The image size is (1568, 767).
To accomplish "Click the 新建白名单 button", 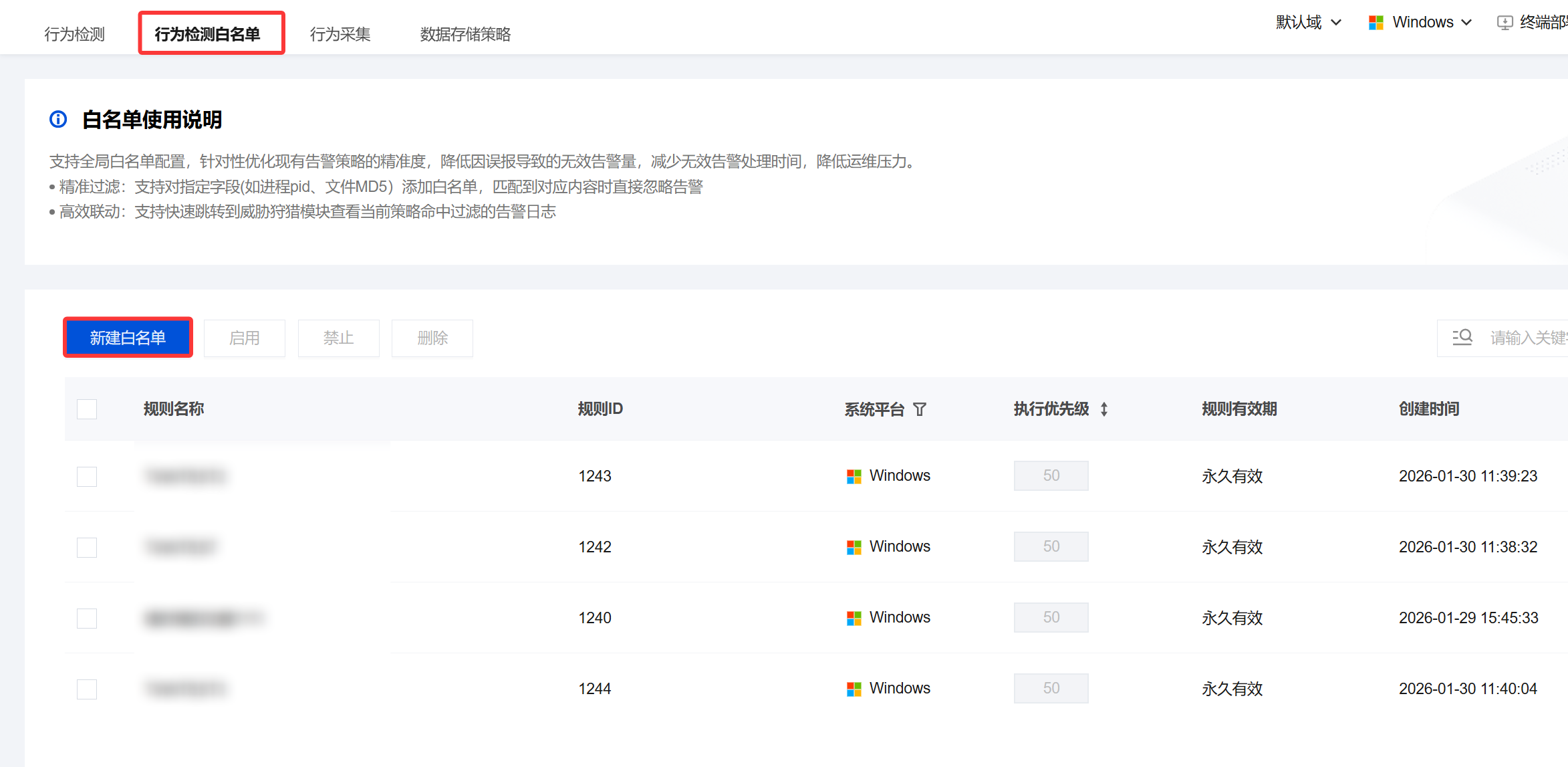I will click(x=128, y=338).
